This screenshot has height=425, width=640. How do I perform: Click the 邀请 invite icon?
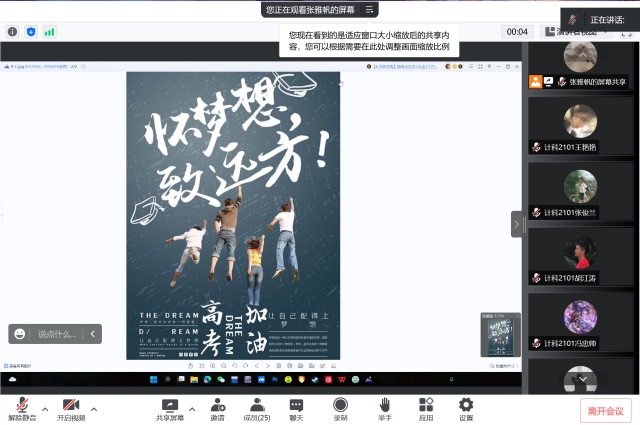tap(218, 409)
